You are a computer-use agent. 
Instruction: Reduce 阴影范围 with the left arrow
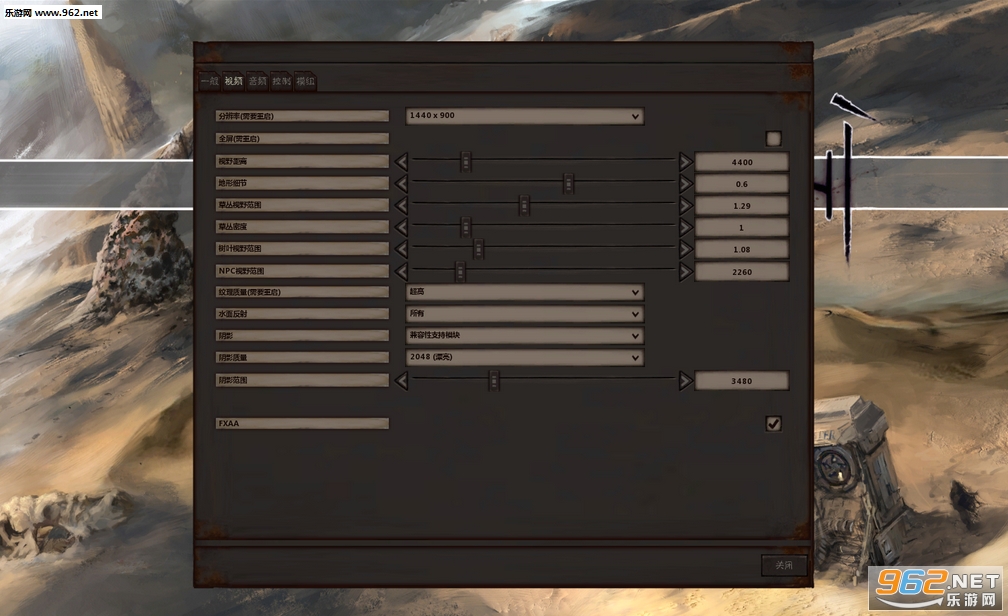pyautogui.click(x=401, y=381)
